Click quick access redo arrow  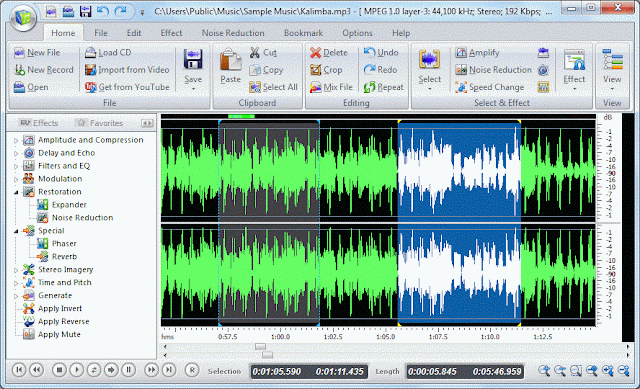tap(120, 11)
